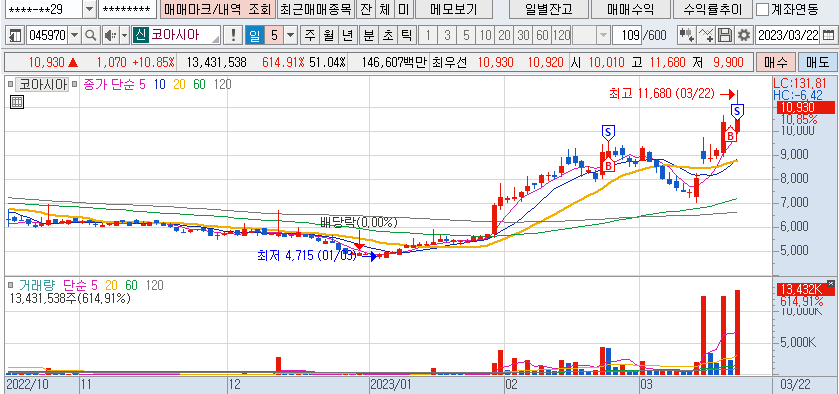Click the 03/22 date label on axis
Screen dimensions: 839x394
coord(795,384)
